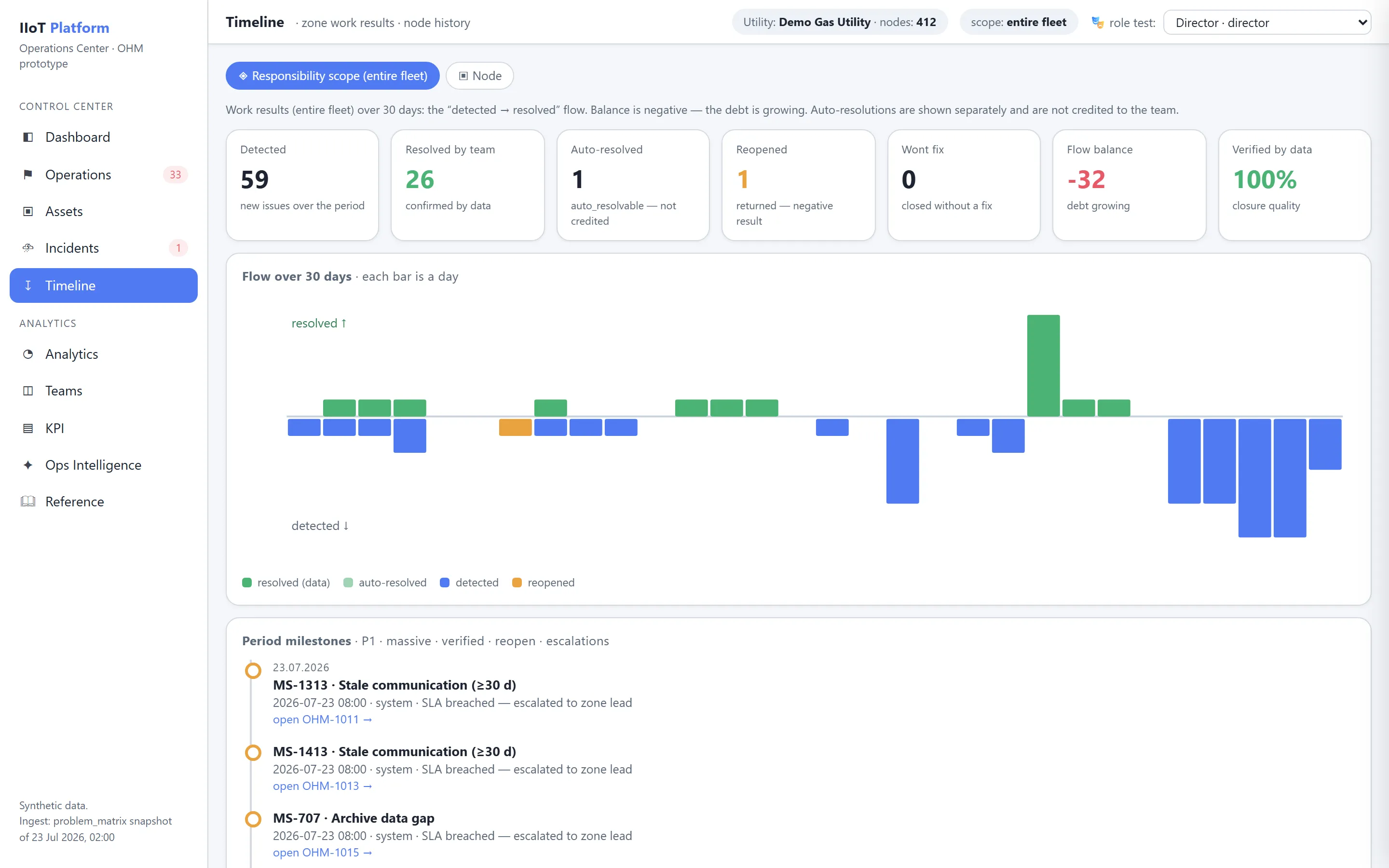Switch to the Node view

click(479, 76)
